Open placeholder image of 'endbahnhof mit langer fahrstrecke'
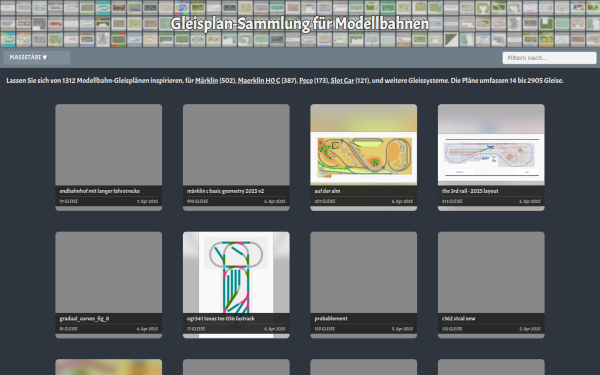600x375 pixels. pos(109,145)
